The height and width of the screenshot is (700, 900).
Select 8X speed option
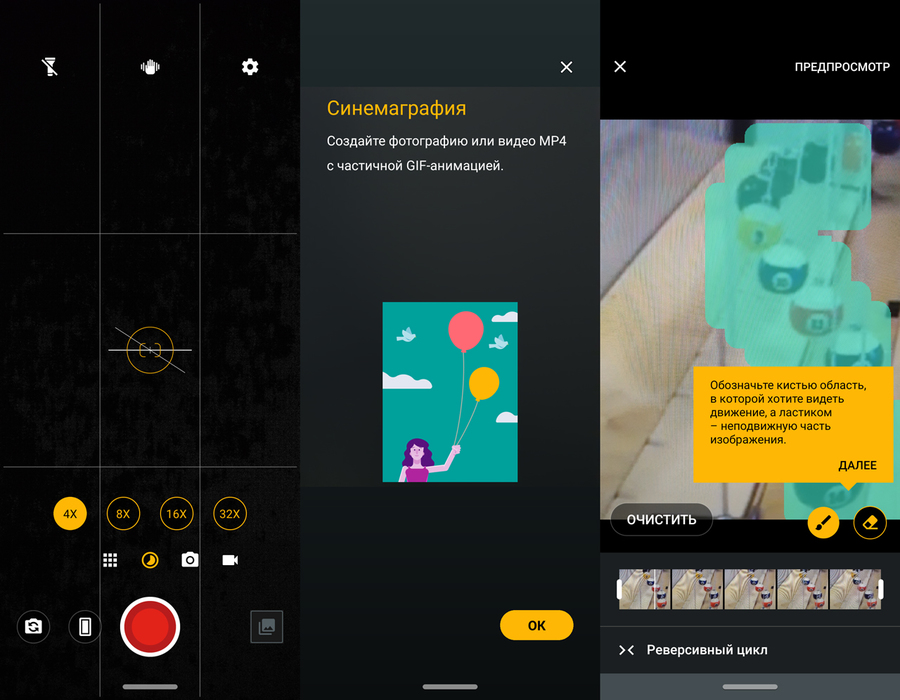tap(123, 514)
